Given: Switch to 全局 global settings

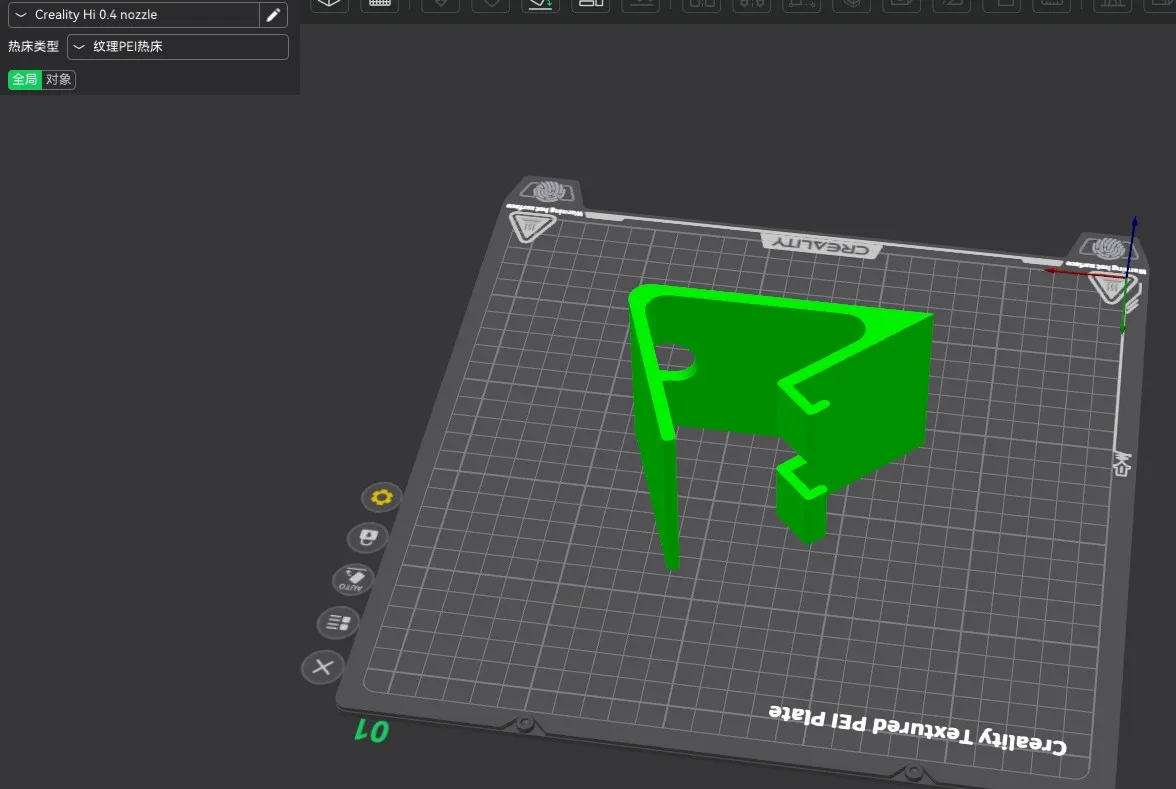Looking at the screenshot, I should [x=25, y=79].
